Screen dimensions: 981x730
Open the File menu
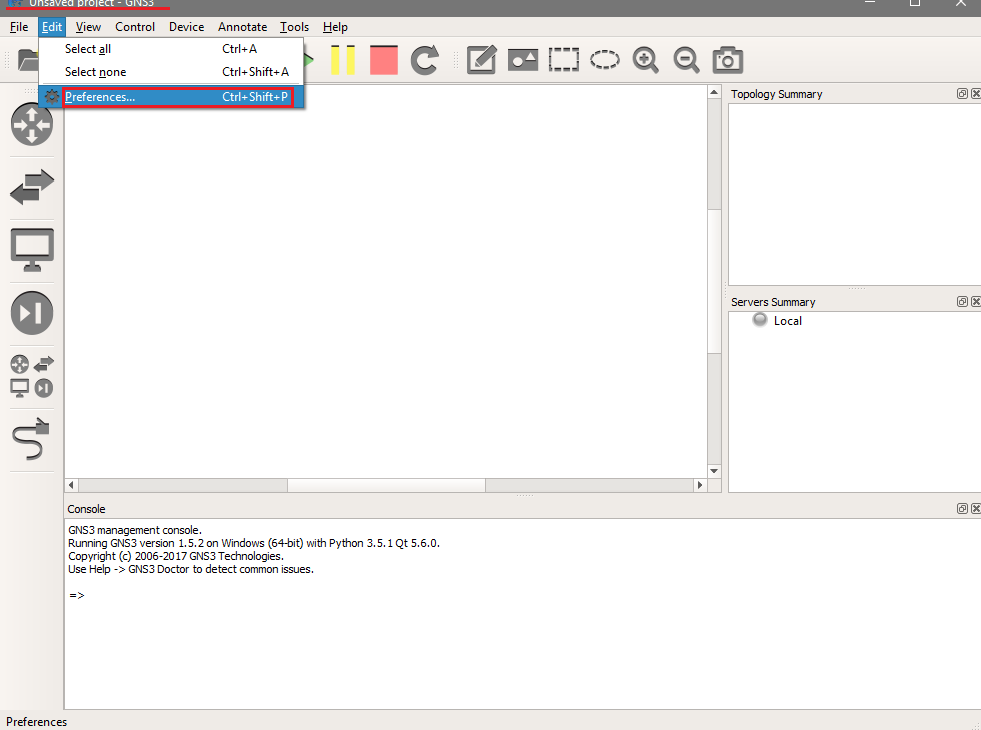click(19, 27)
